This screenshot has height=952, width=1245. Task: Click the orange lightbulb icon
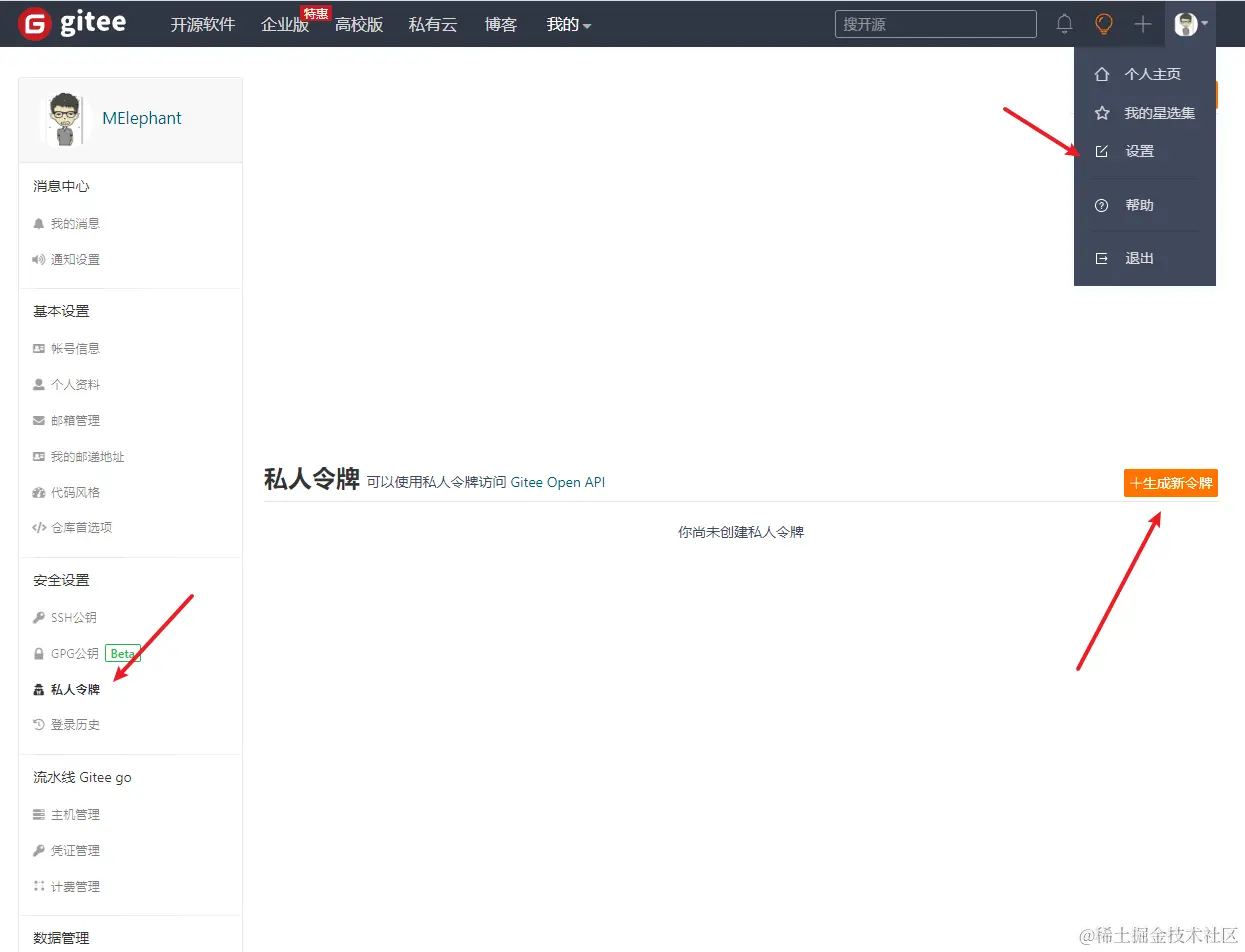pos(1104,24)
